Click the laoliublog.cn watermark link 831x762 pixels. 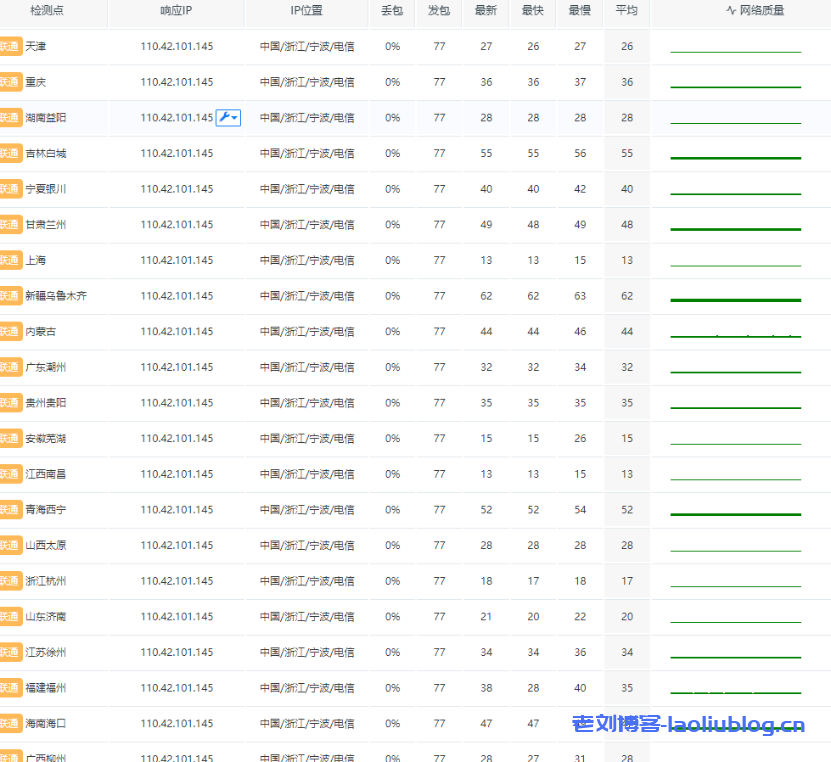coord(688,725)
